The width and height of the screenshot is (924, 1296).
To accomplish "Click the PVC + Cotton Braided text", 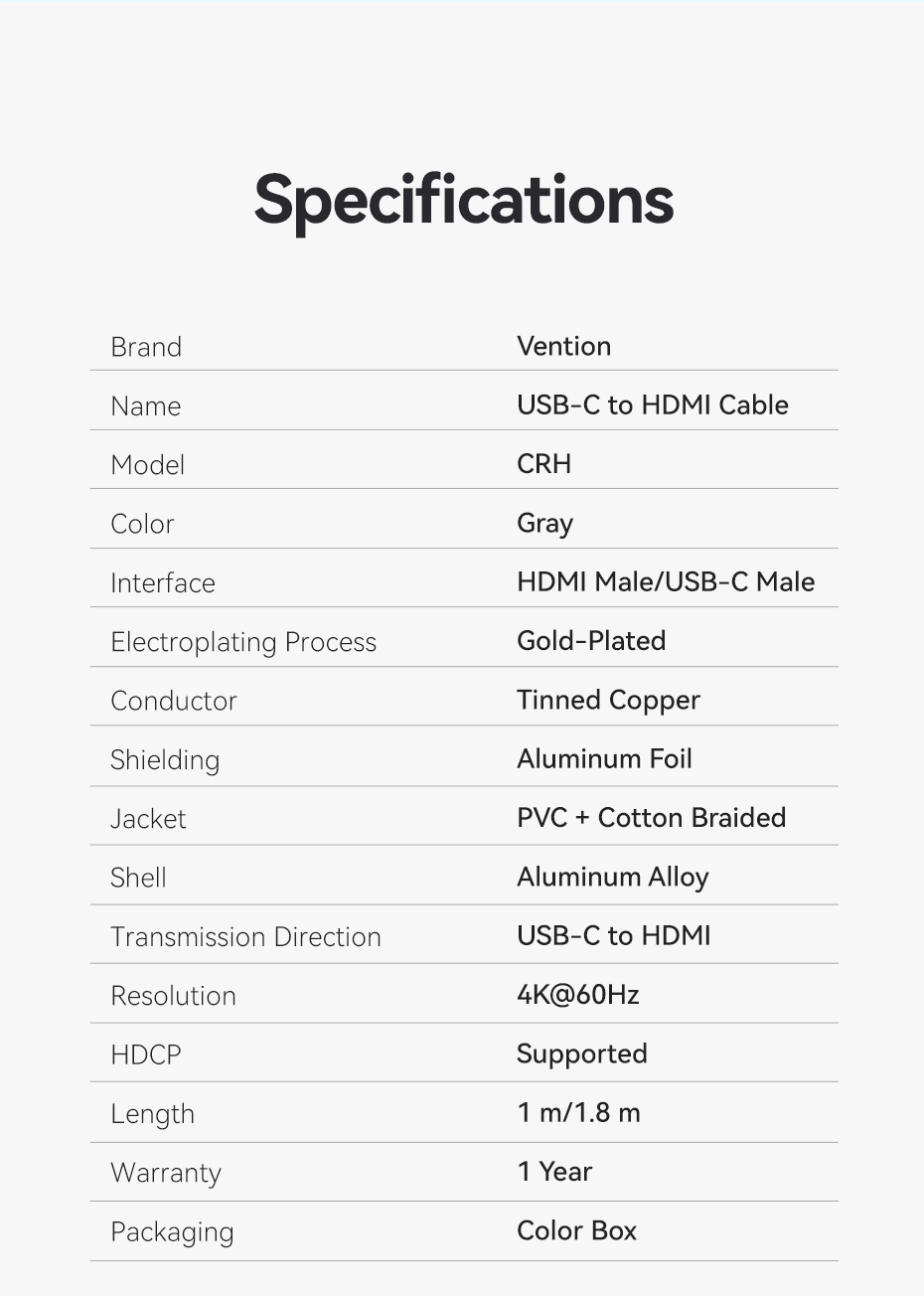I will pos(651,818).
